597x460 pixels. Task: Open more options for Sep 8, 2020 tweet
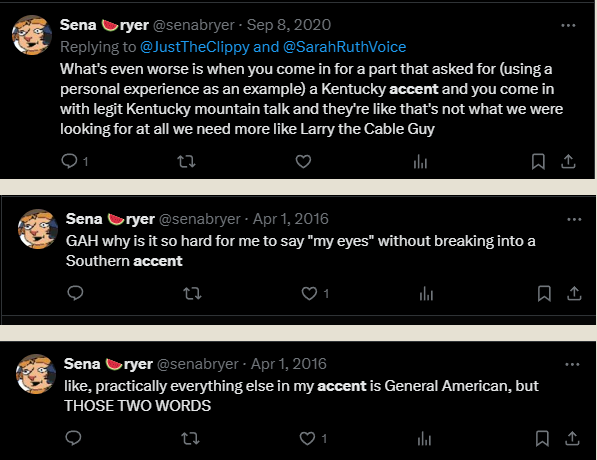pos(568,26)
